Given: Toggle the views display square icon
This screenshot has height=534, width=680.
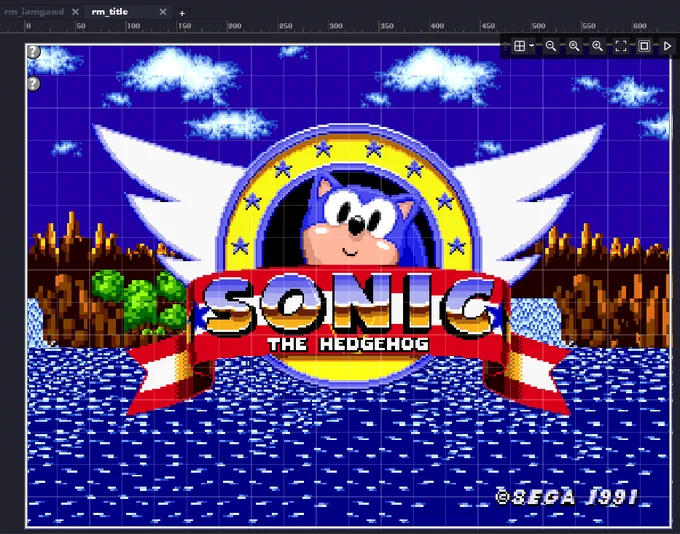Looking at the screenshot, I should point(644,46).
